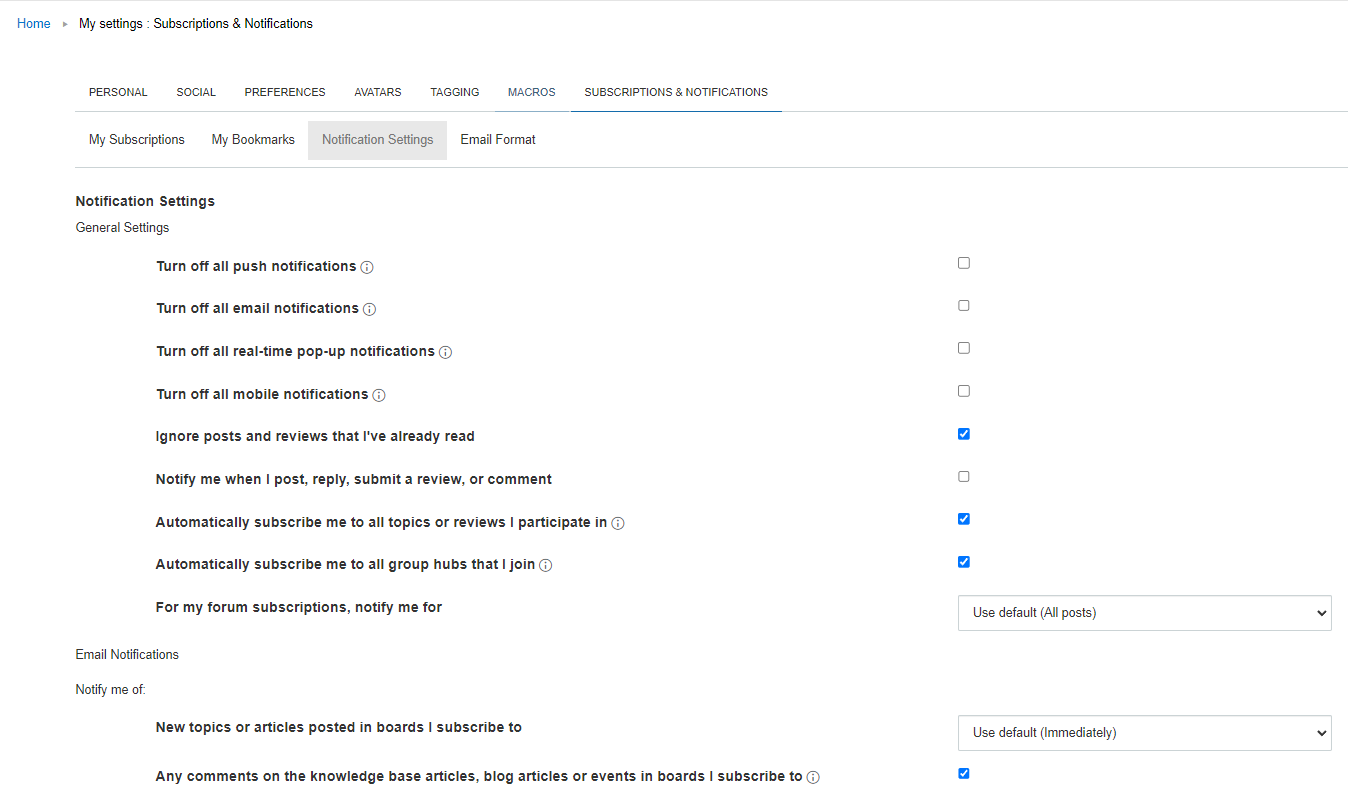Disable automatic subscription to joined group hubs
The height and width of the screenshot is (795, 1348).
963,561
